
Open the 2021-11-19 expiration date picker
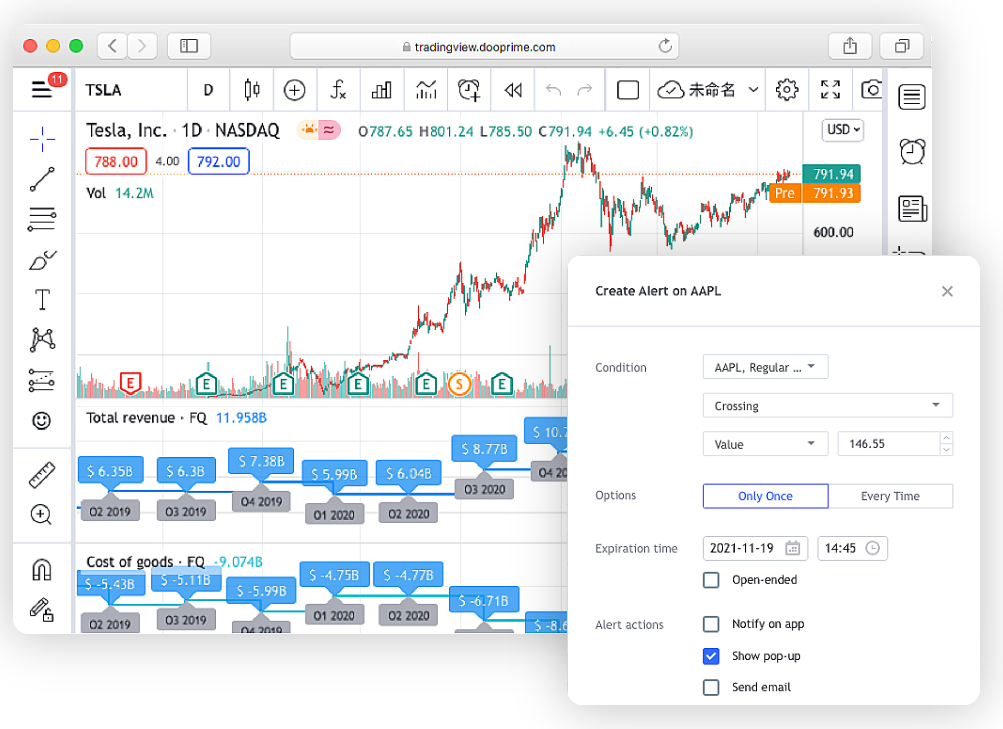pos(755,548)
